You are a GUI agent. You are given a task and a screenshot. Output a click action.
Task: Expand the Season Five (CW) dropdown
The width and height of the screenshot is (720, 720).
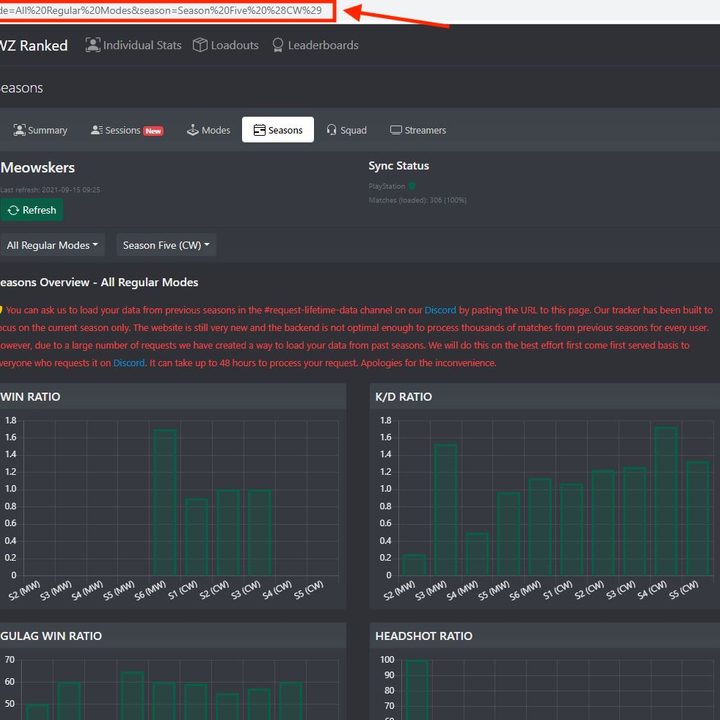(x=166, y=245)
